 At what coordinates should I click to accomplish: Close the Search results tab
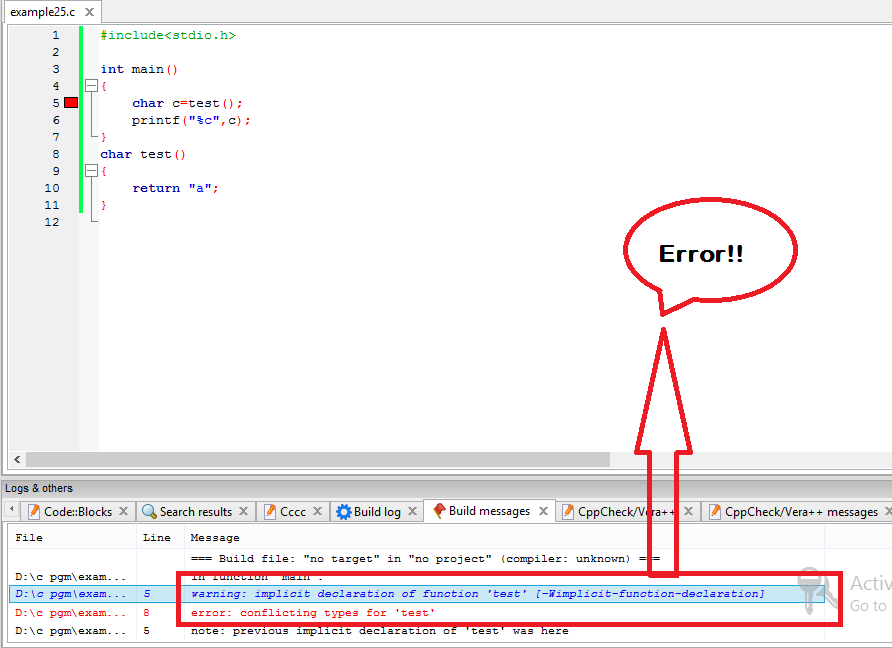(242, 511)
